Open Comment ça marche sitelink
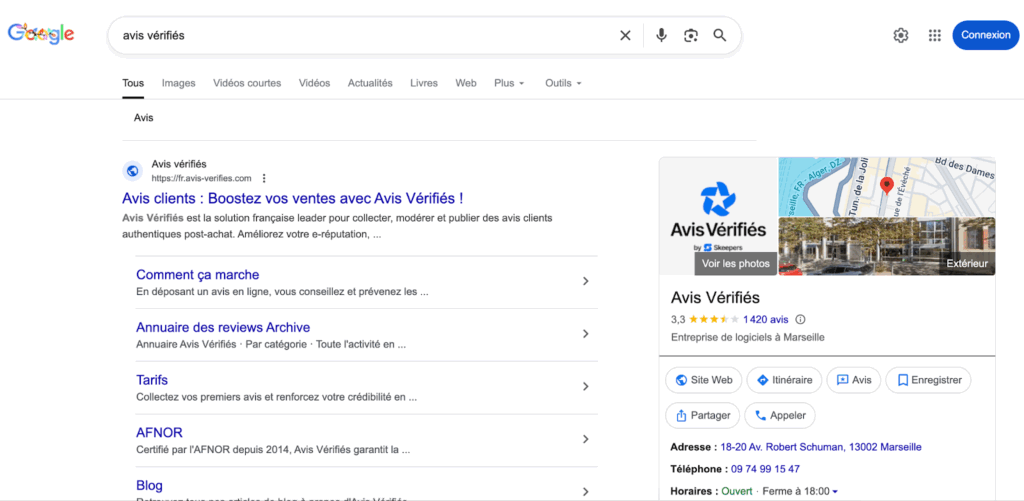Screen dimensions: 1024x501 coord(197,274)
